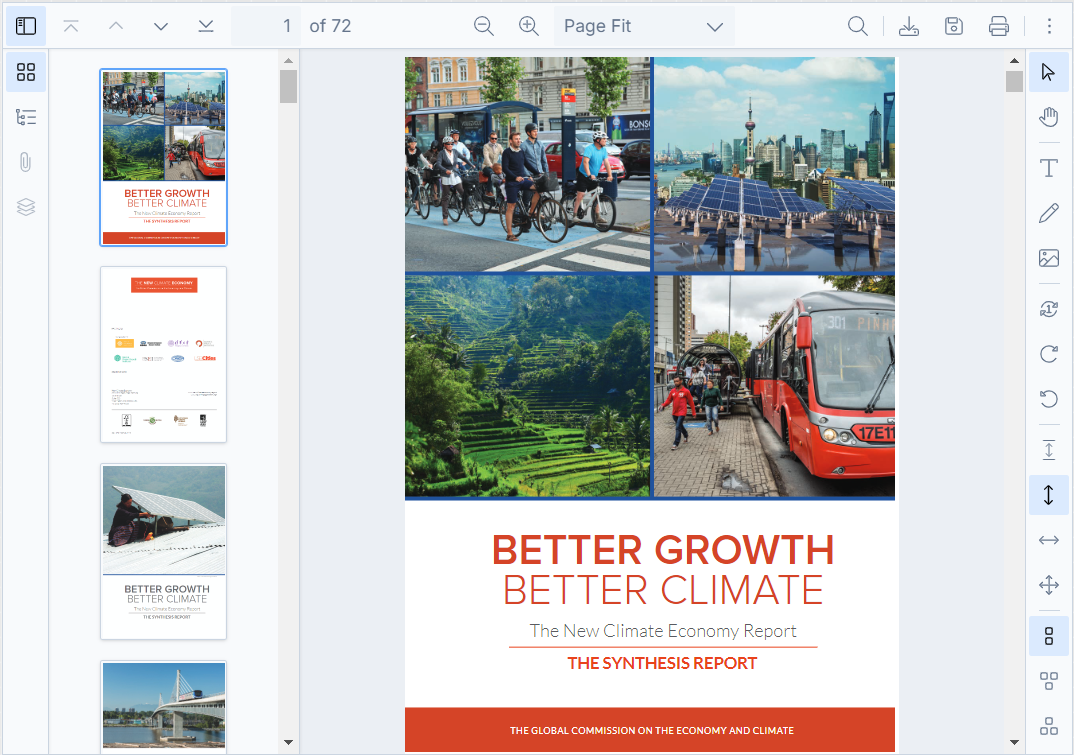Open the page 2 thumbnail

tap(164, 354)
